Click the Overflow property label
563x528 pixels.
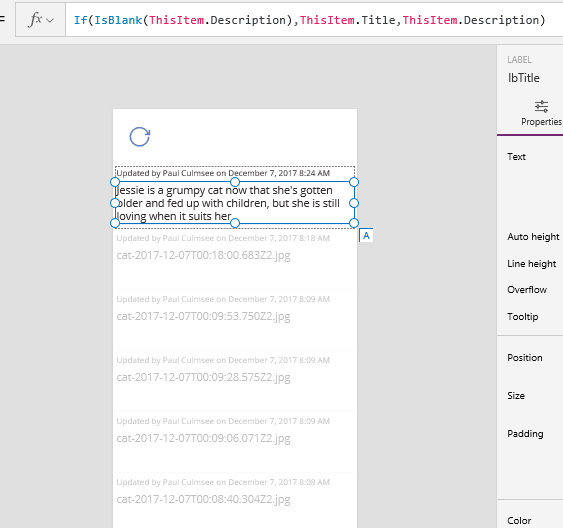point(527,290)
